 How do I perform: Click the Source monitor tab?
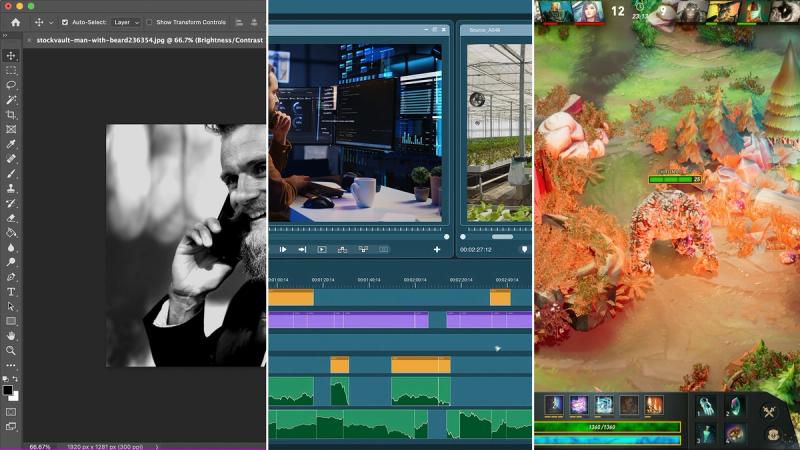tap(485, 30)
